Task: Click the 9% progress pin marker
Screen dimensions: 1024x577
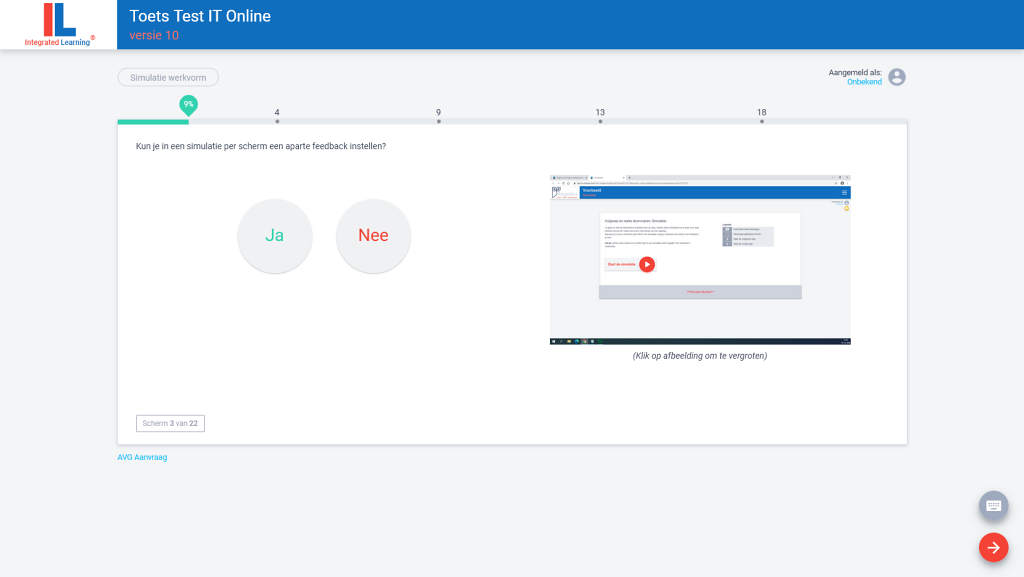Action: pos(188,104)
